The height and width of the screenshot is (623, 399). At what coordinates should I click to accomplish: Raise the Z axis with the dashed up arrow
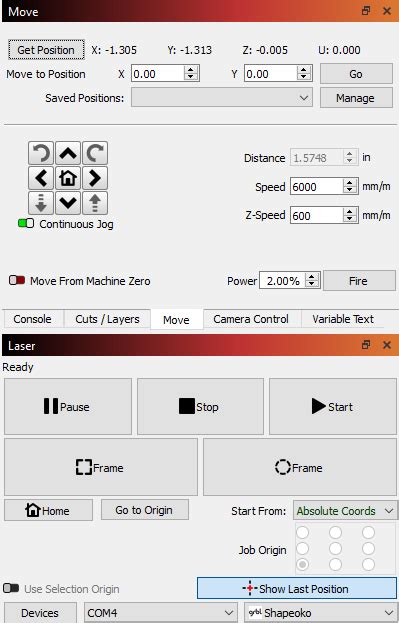coord(95,203)
